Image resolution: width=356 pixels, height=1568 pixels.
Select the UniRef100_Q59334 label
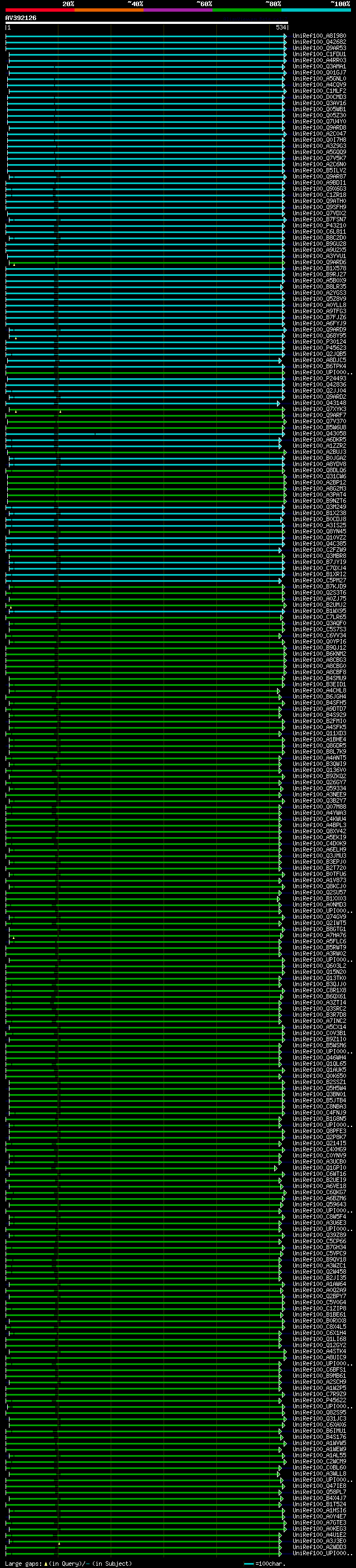[x=319, y=788]
